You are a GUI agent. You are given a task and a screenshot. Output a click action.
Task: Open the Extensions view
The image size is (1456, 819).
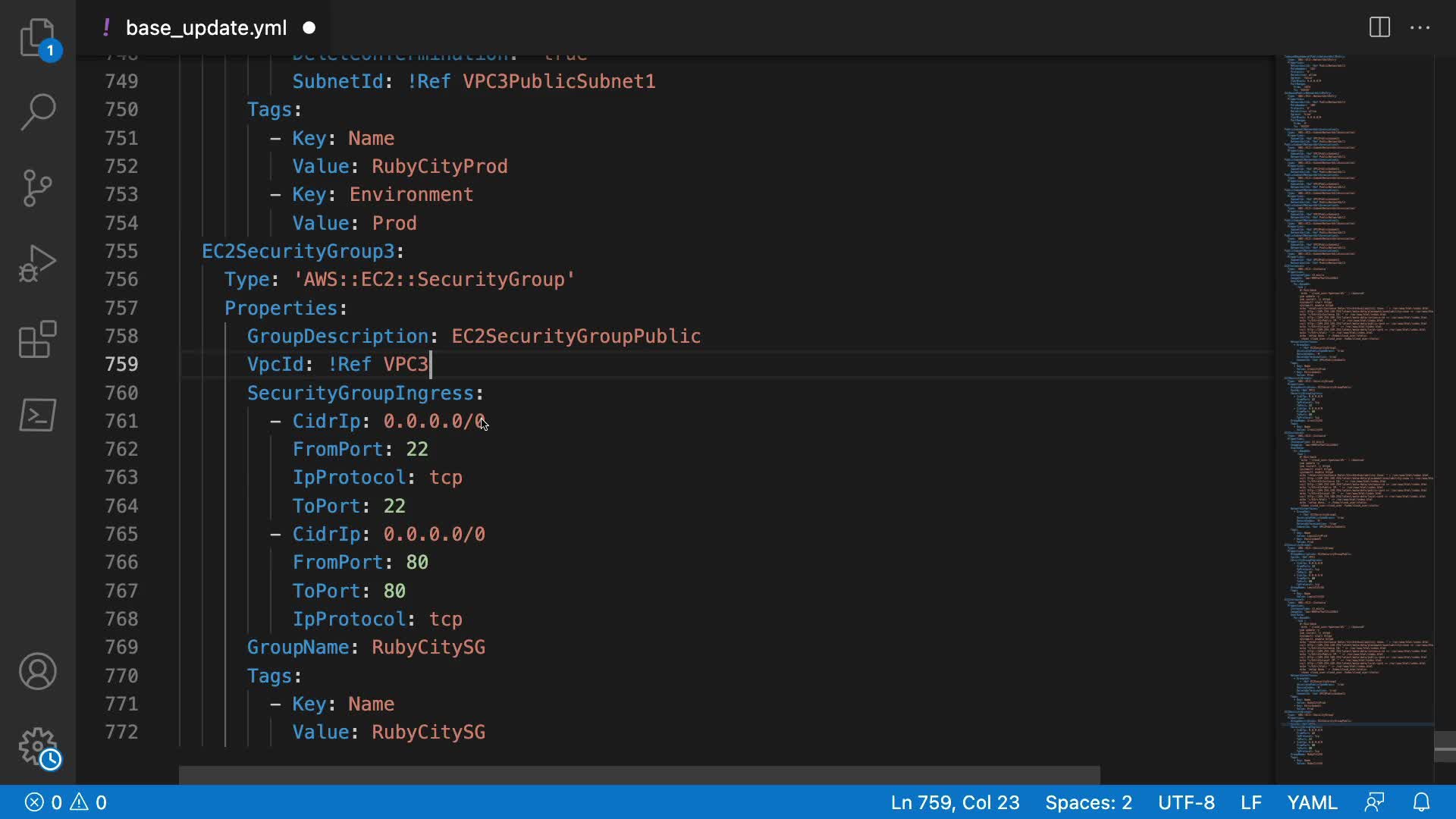click(37, 339)
